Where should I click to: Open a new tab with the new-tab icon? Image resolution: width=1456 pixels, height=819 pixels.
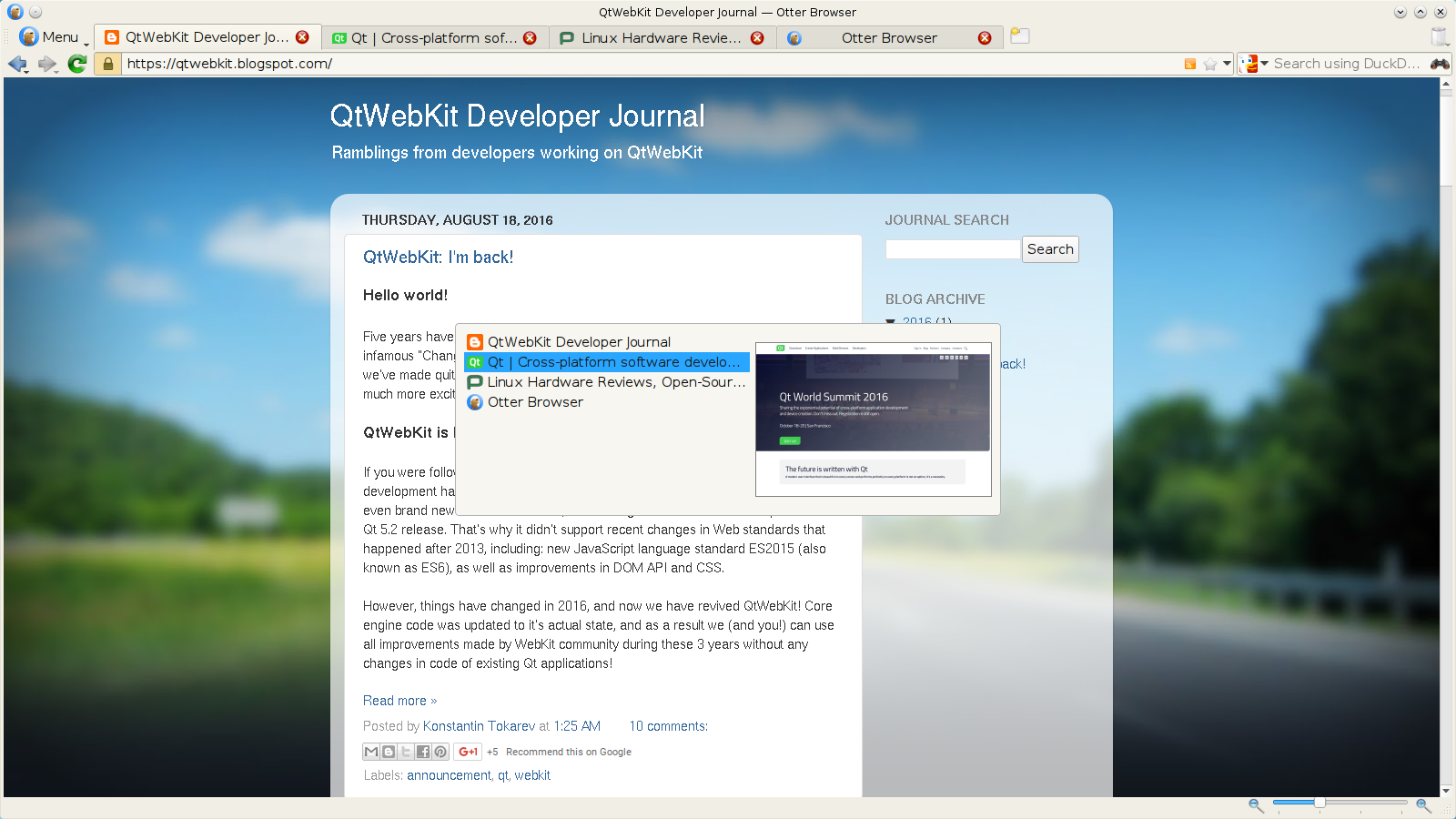pyautogui.click(x=1020, y=36)
